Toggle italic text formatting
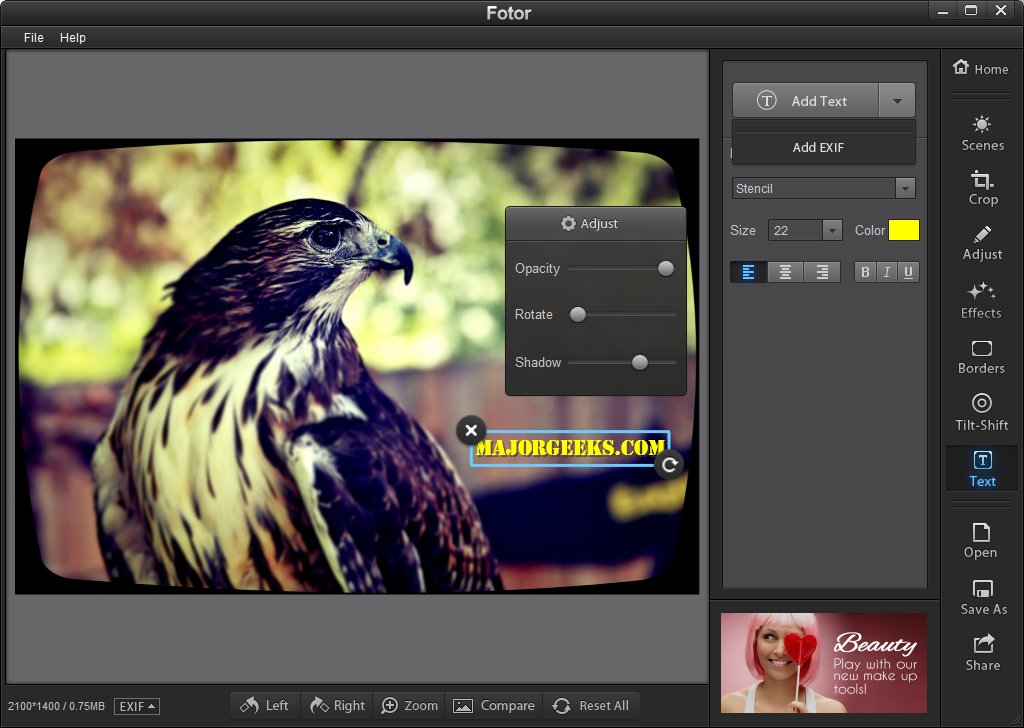The image size is (1024, 728). click(886, 272)
